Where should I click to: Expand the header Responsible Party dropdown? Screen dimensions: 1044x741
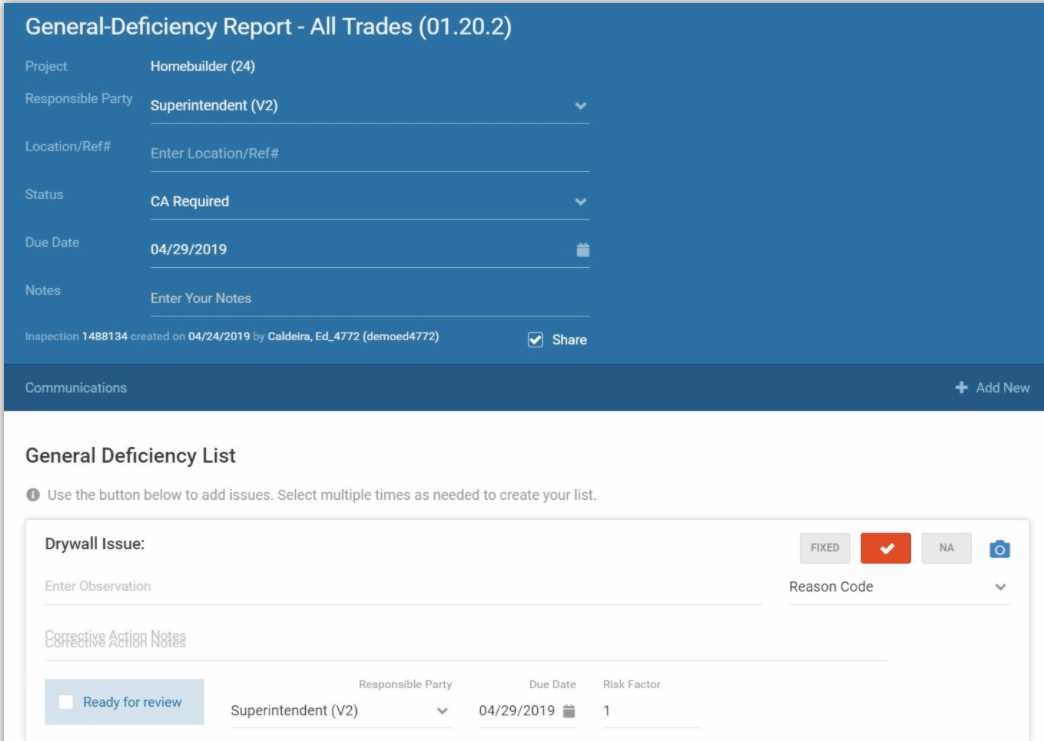click(580, 106)
